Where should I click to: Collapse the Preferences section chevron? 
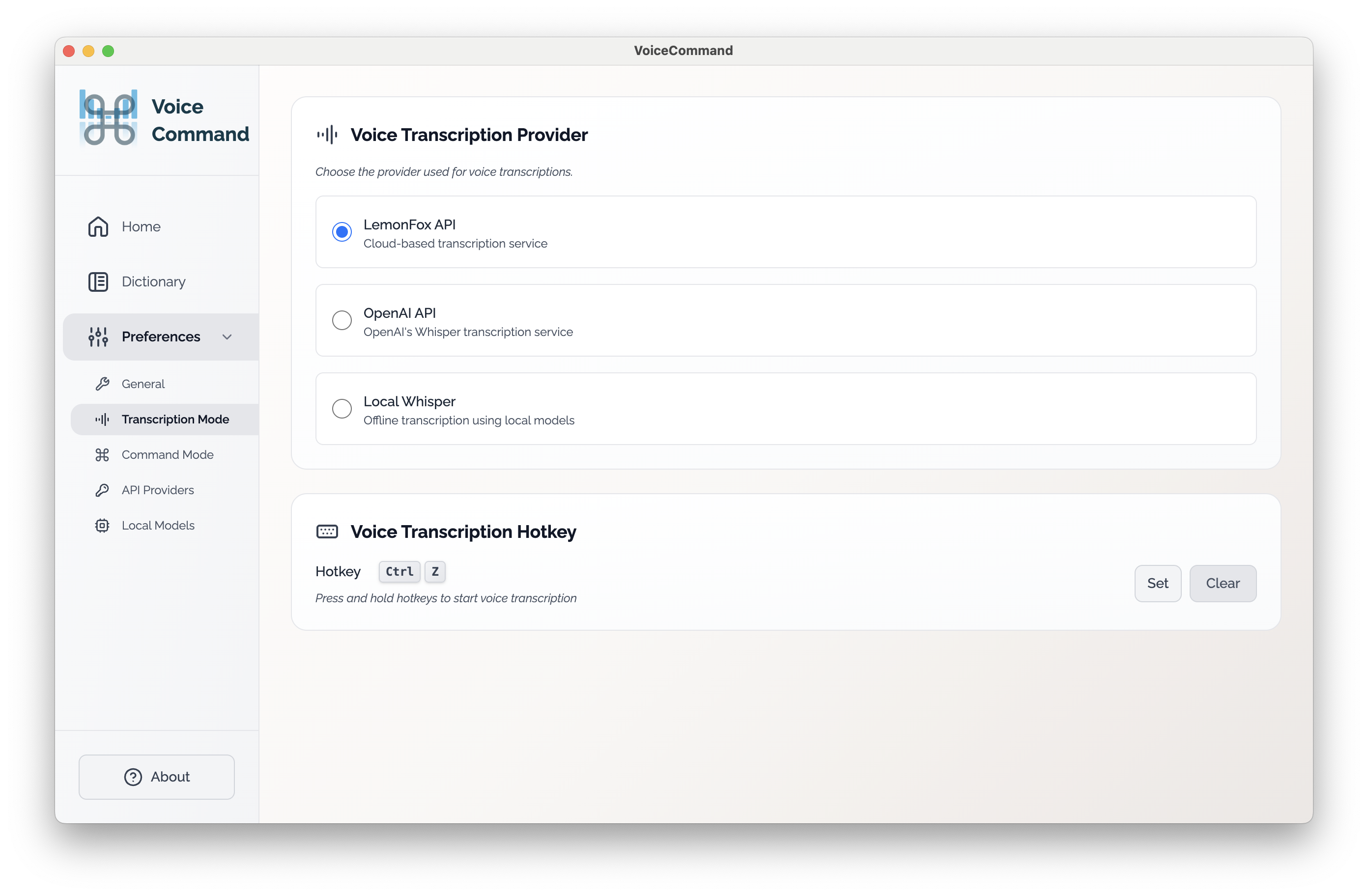coord(227,337)
